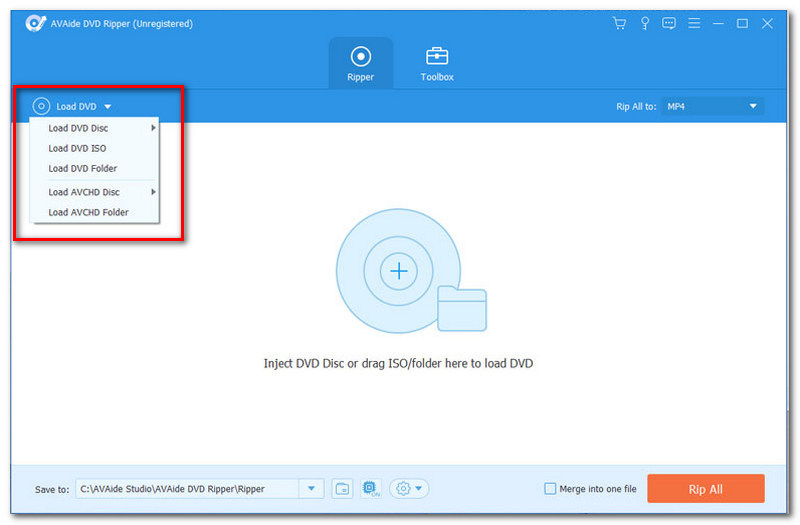
Task: Open the settings gear button
Action: point(403,489)
